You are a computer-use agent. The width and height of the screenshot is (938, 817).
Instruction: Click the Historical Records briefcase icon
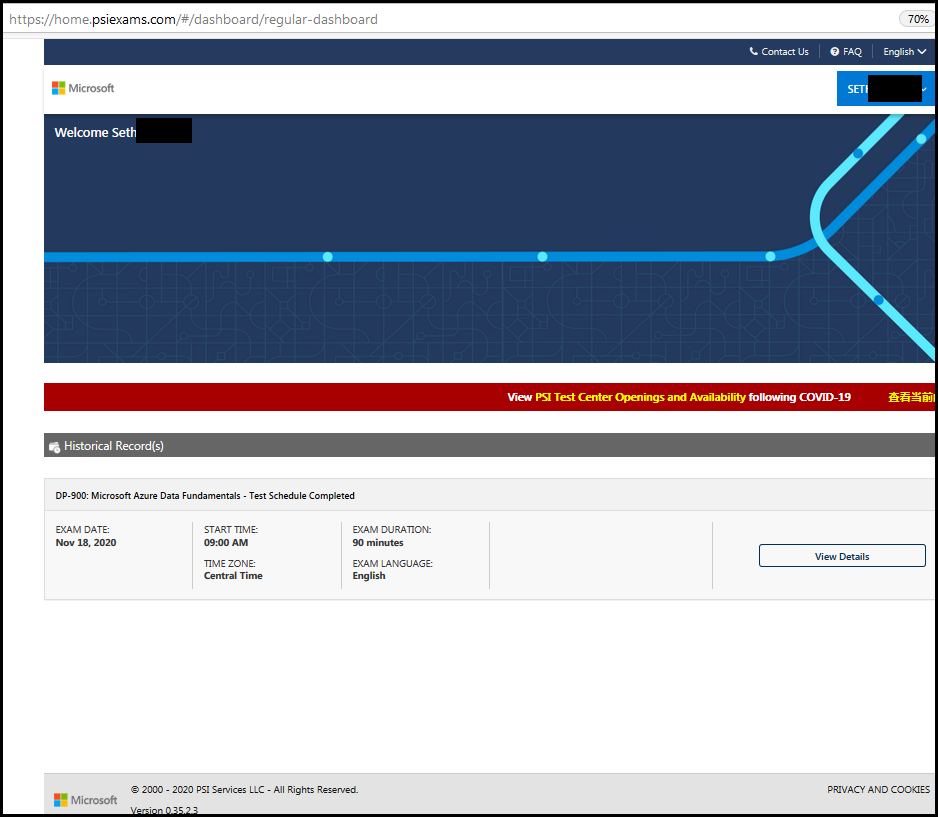point(54,446)
